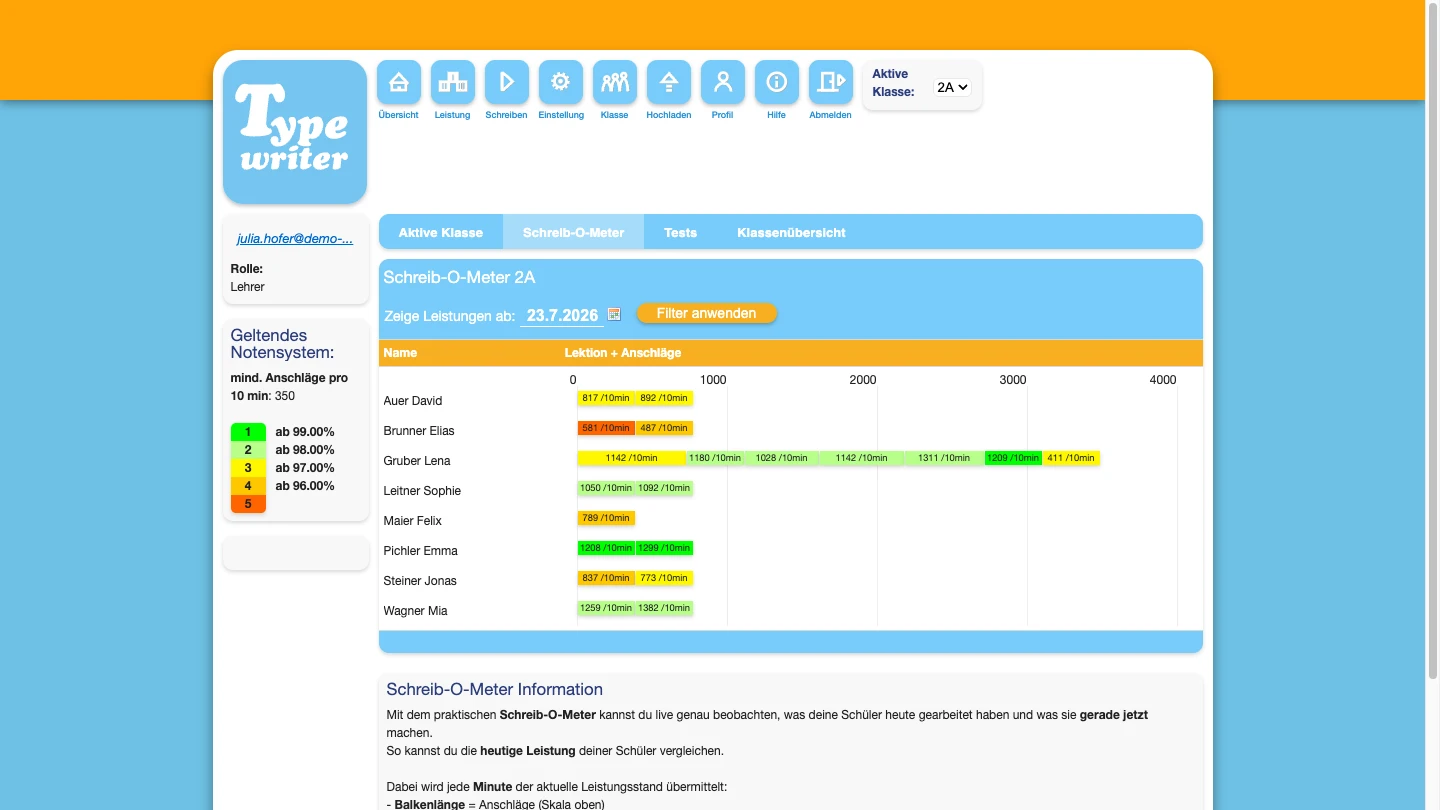Click the Lektion + Anschläge column header
This screenshot has width=1440, height=810.
click(623, 353)
